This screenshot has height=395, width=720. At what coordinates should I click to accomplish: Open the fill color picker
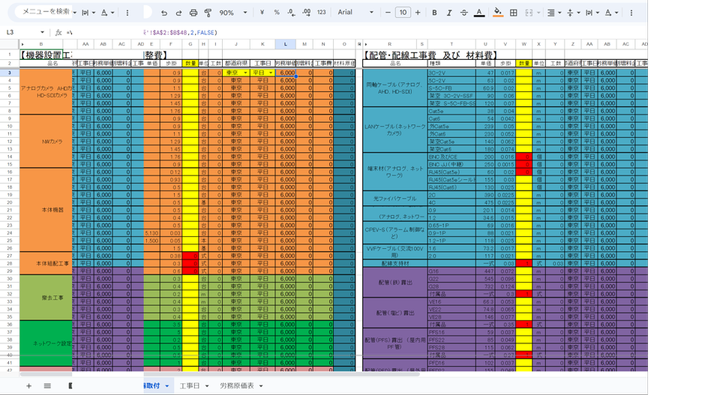click(498, 13)
